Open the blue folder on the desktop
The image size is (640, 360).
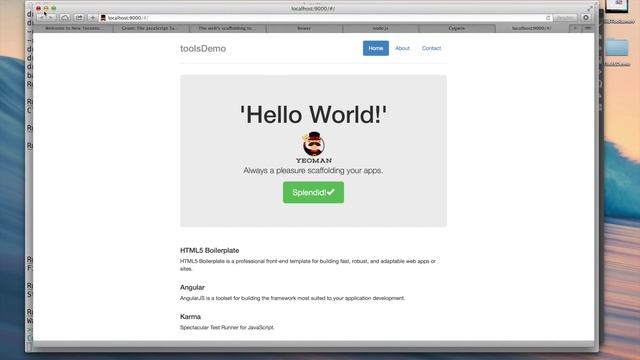617,48
